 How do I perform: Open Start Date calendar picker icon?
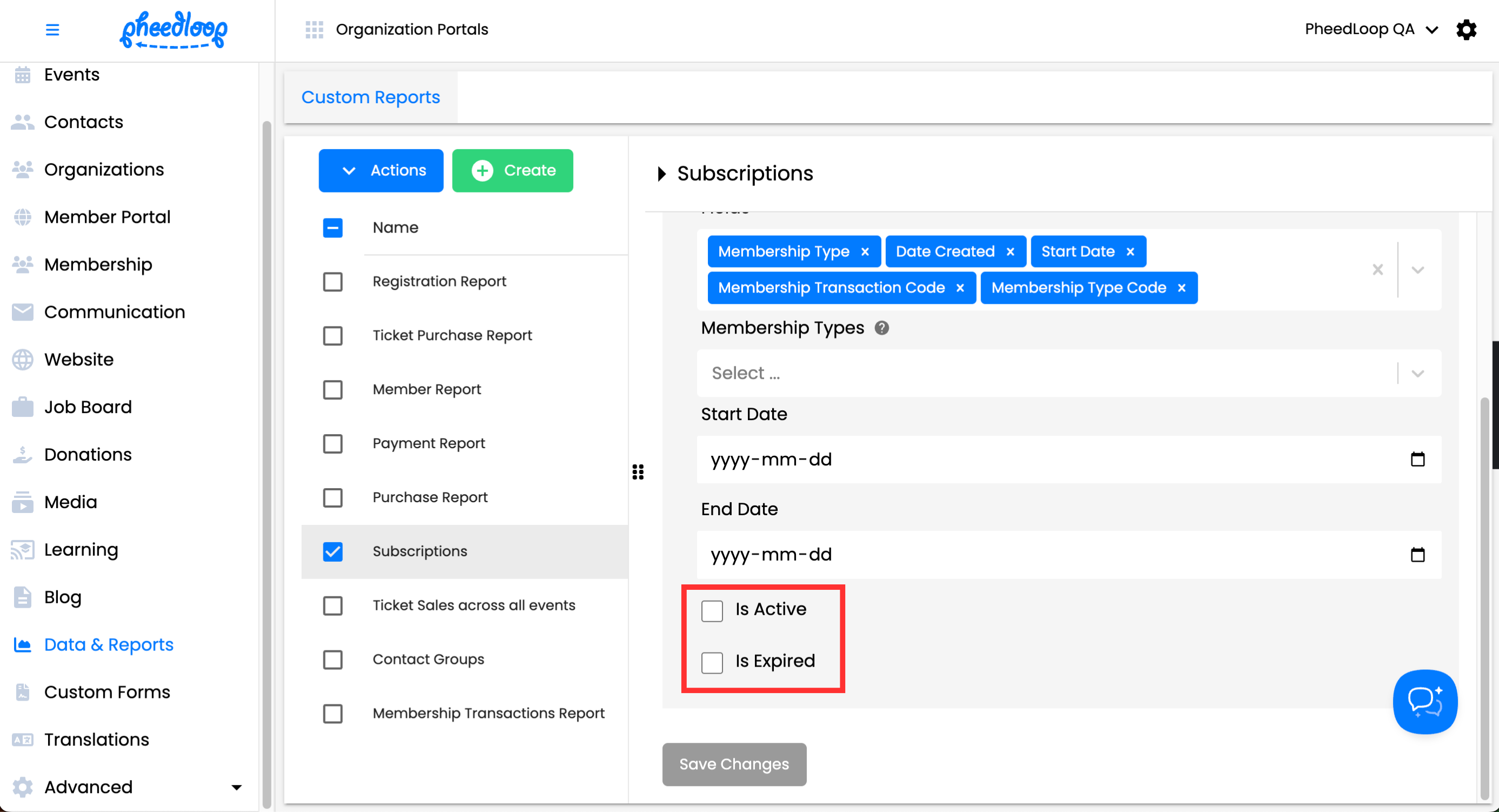pos(1417,460)
